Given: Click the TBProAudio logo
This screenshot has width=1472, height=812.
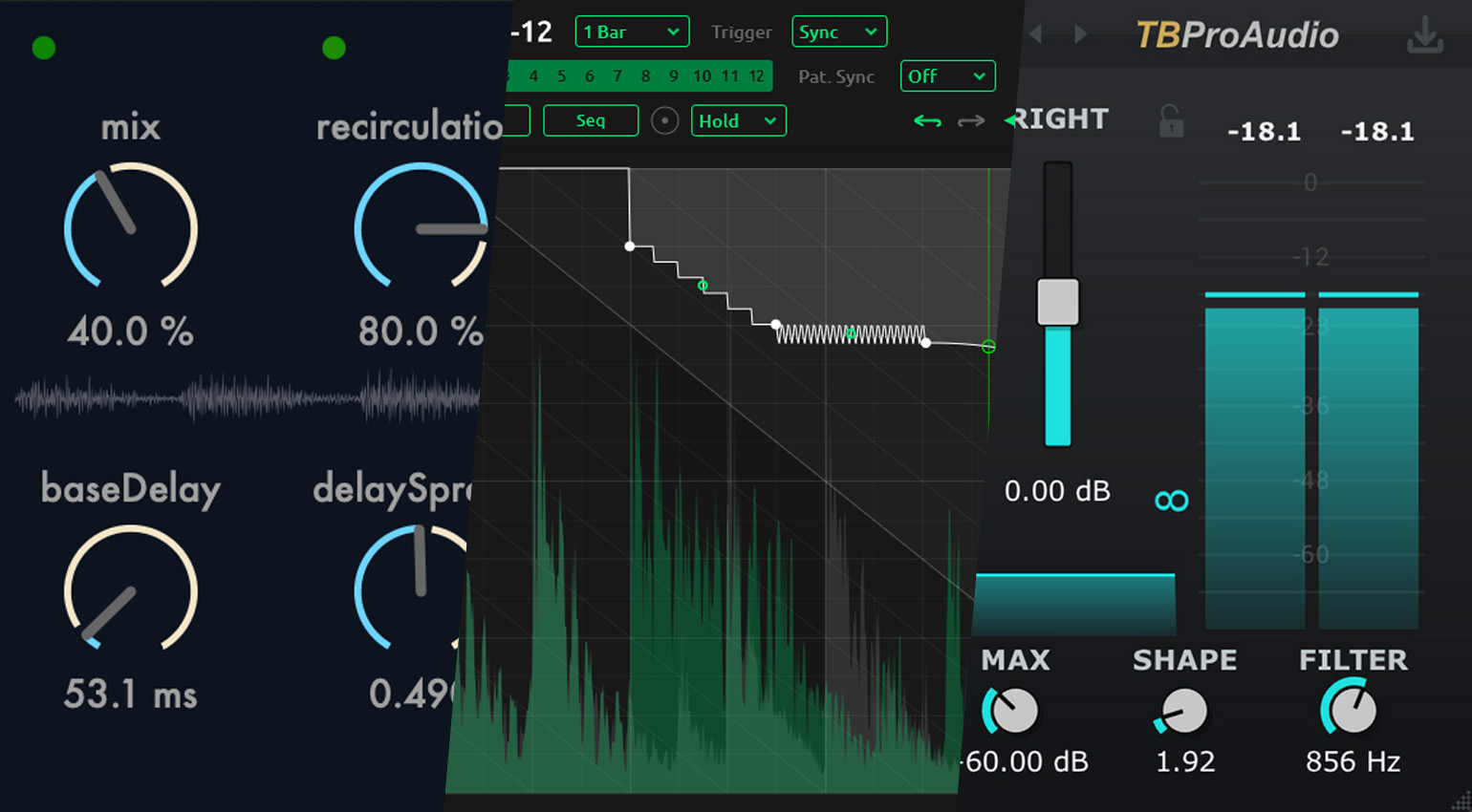Looking at the screenshot, I should [1236, 34].
